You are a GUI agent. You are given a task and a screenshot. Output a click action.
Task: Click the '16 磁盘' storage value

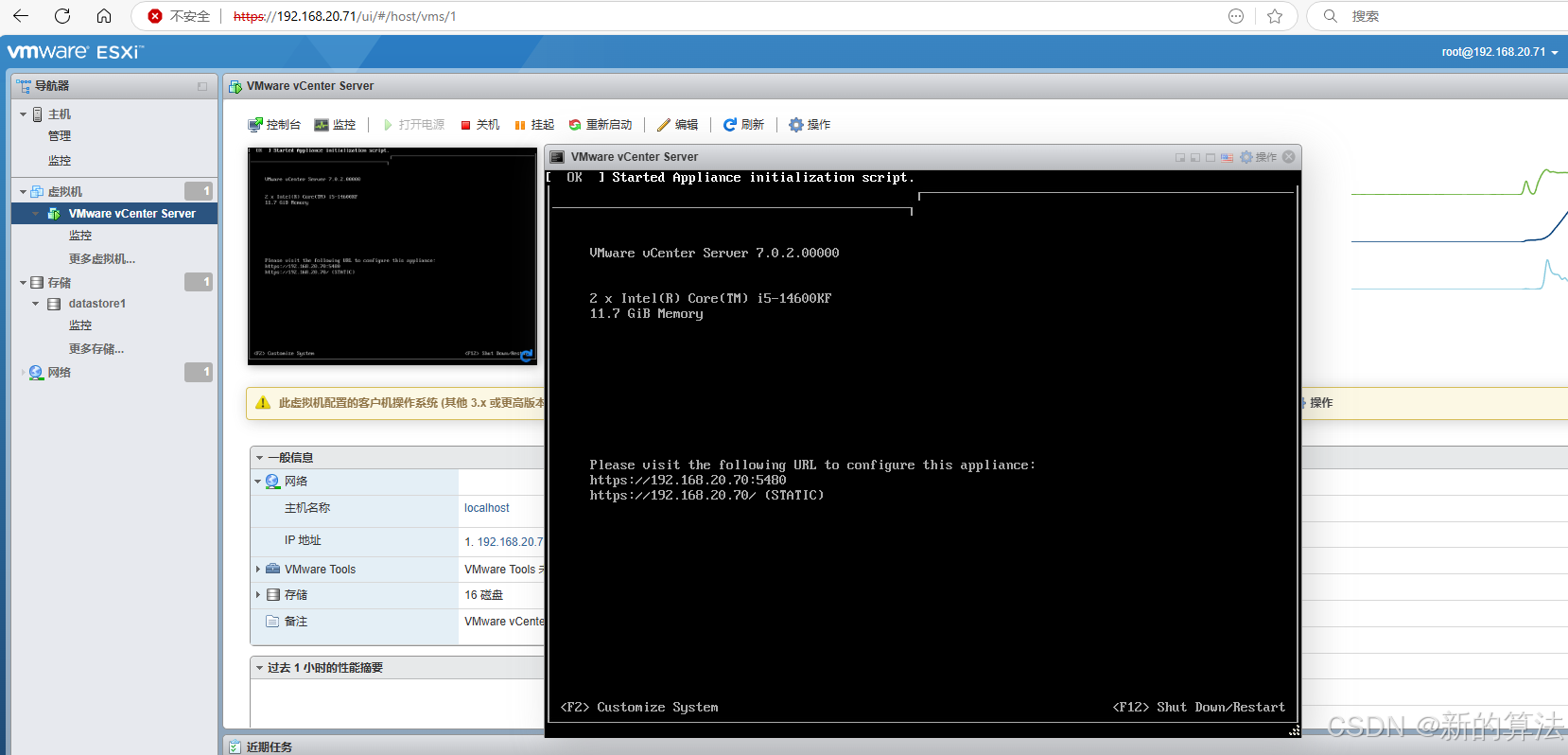484,595
